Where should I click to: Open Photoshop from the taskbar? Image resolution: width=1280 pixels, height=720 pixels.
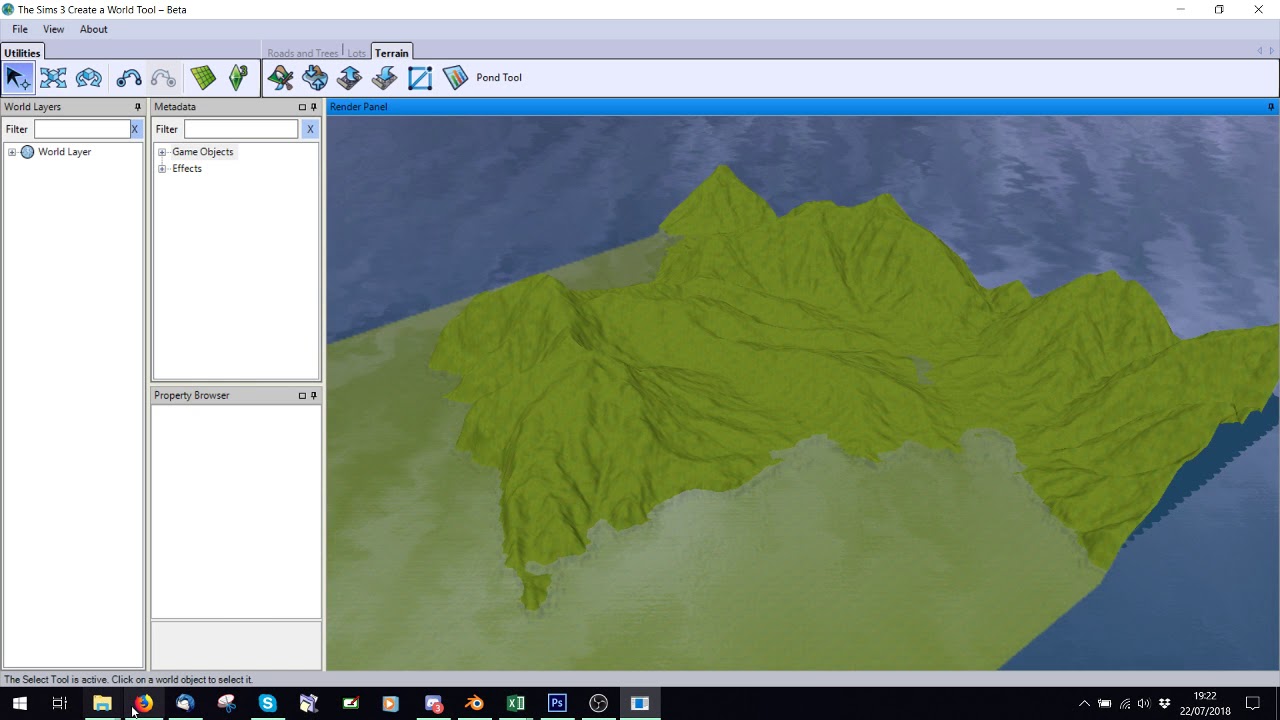pos(557,703)
